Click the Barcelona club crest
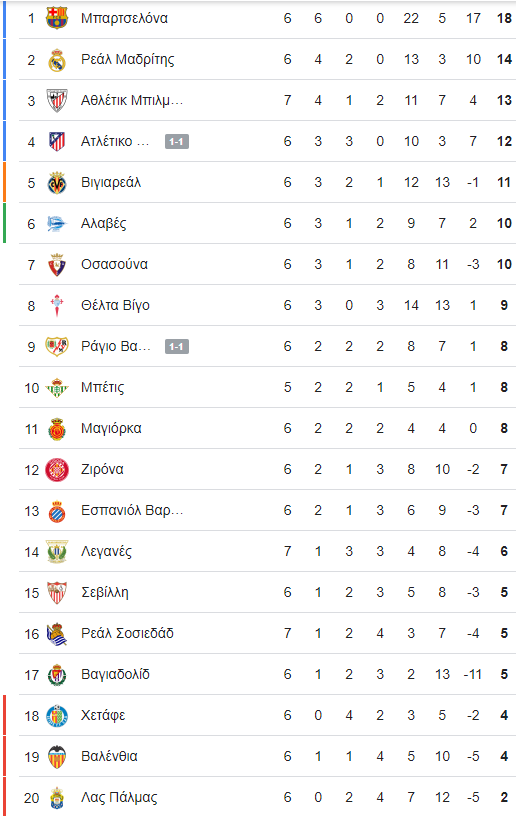Viewport: 516px width, 816px height. [x=57, y=18]
